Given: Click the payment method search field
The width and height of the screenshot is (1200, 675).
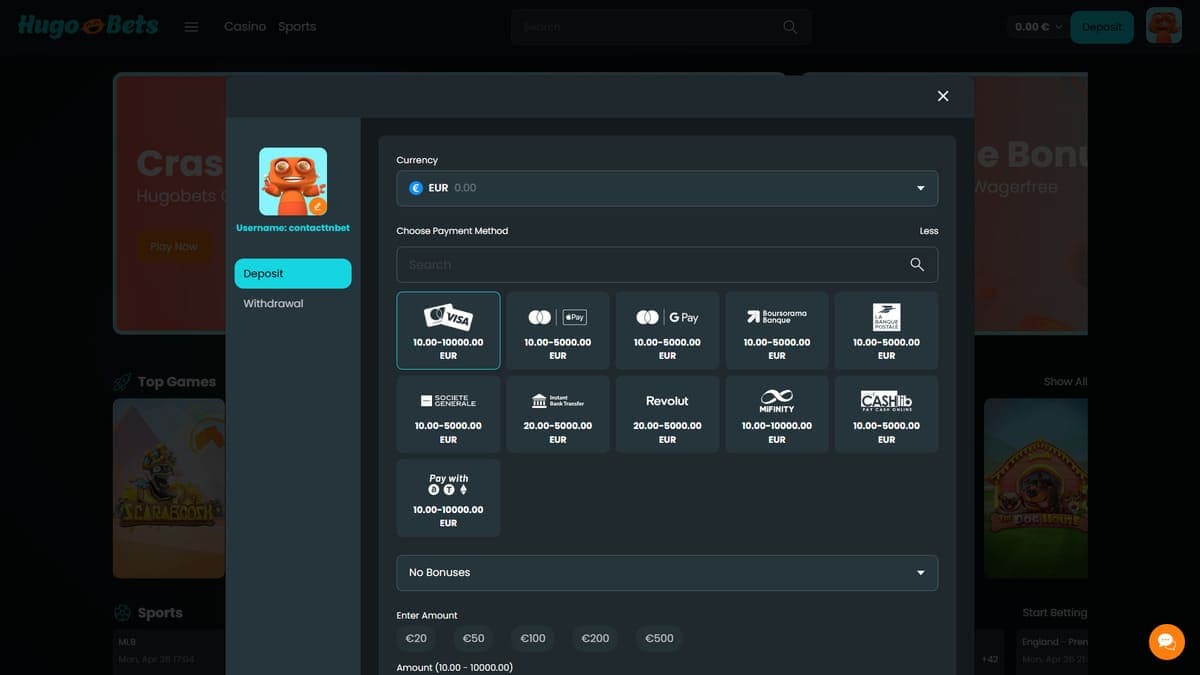Looking at the screenshot, I should [667, 264].
